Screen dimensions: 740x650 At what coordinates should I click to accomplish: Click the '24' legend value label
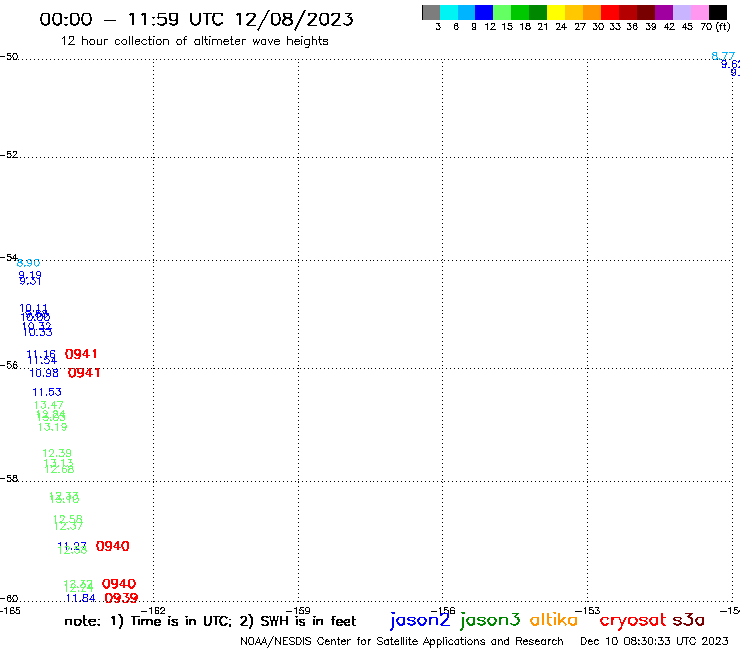561,27
